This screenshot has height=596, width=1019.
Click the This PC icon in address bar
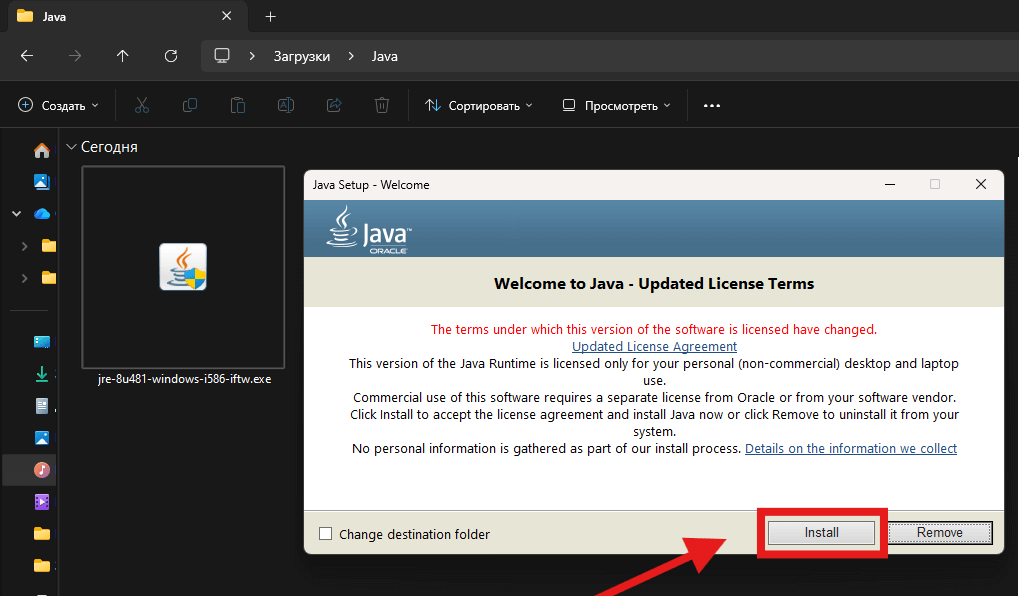click(222, 56)
